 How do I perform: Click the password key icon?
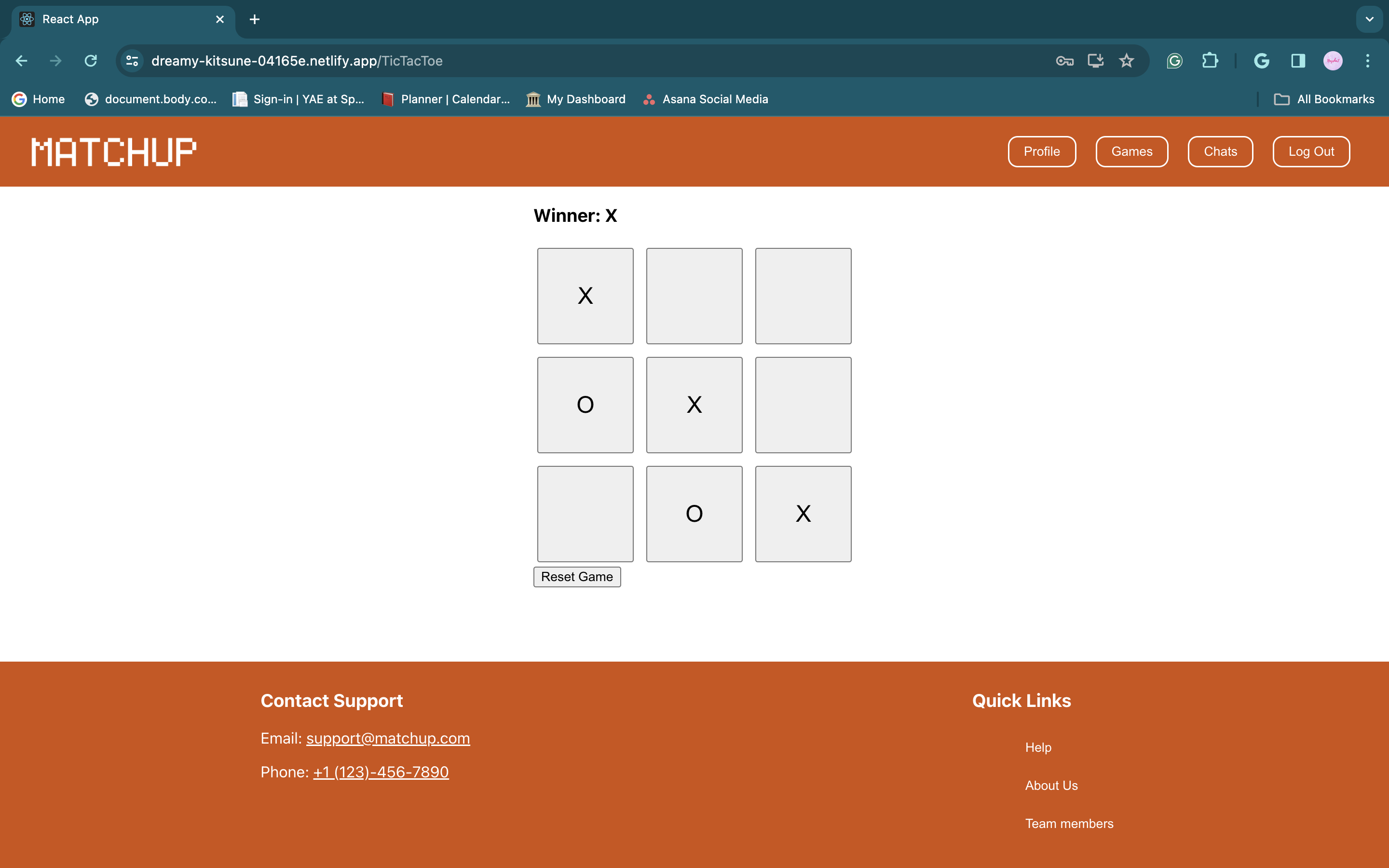(1064, 61)
